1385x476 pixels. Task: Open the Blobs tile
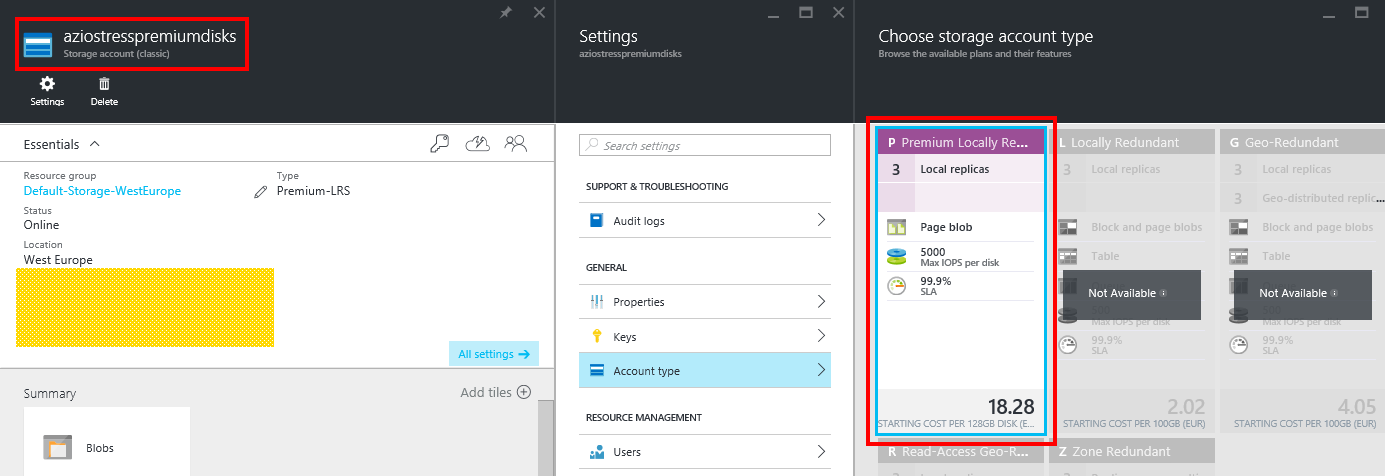pyautogui.click(x=107, y=441)
